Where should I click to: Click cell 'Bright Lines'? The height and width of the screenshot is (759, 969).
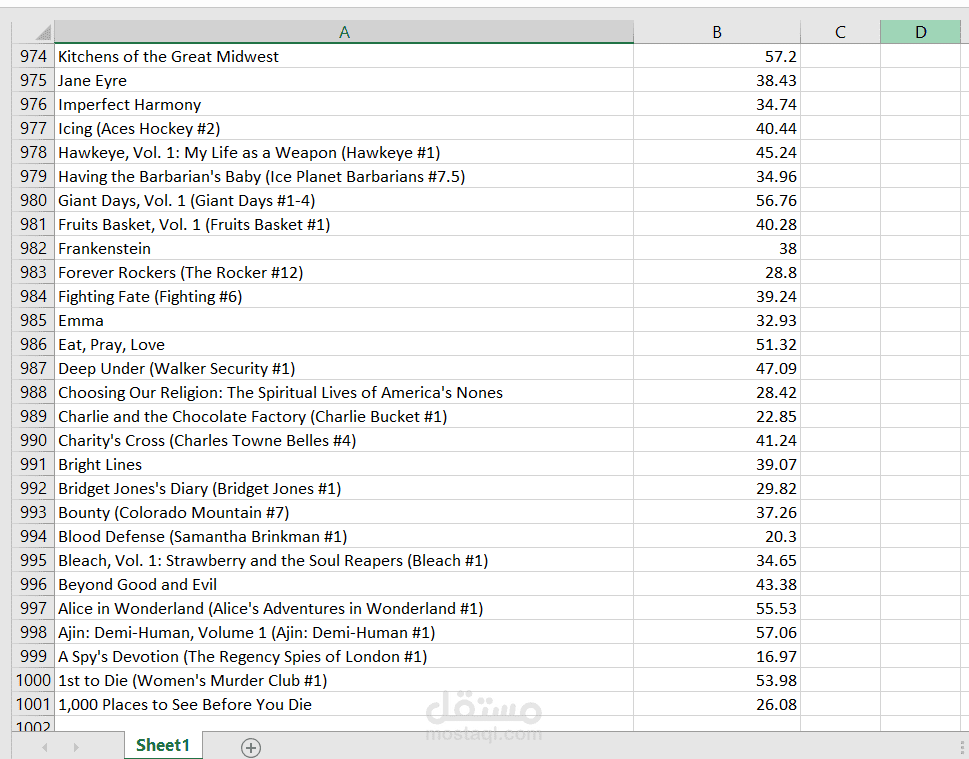coord(344,464)
